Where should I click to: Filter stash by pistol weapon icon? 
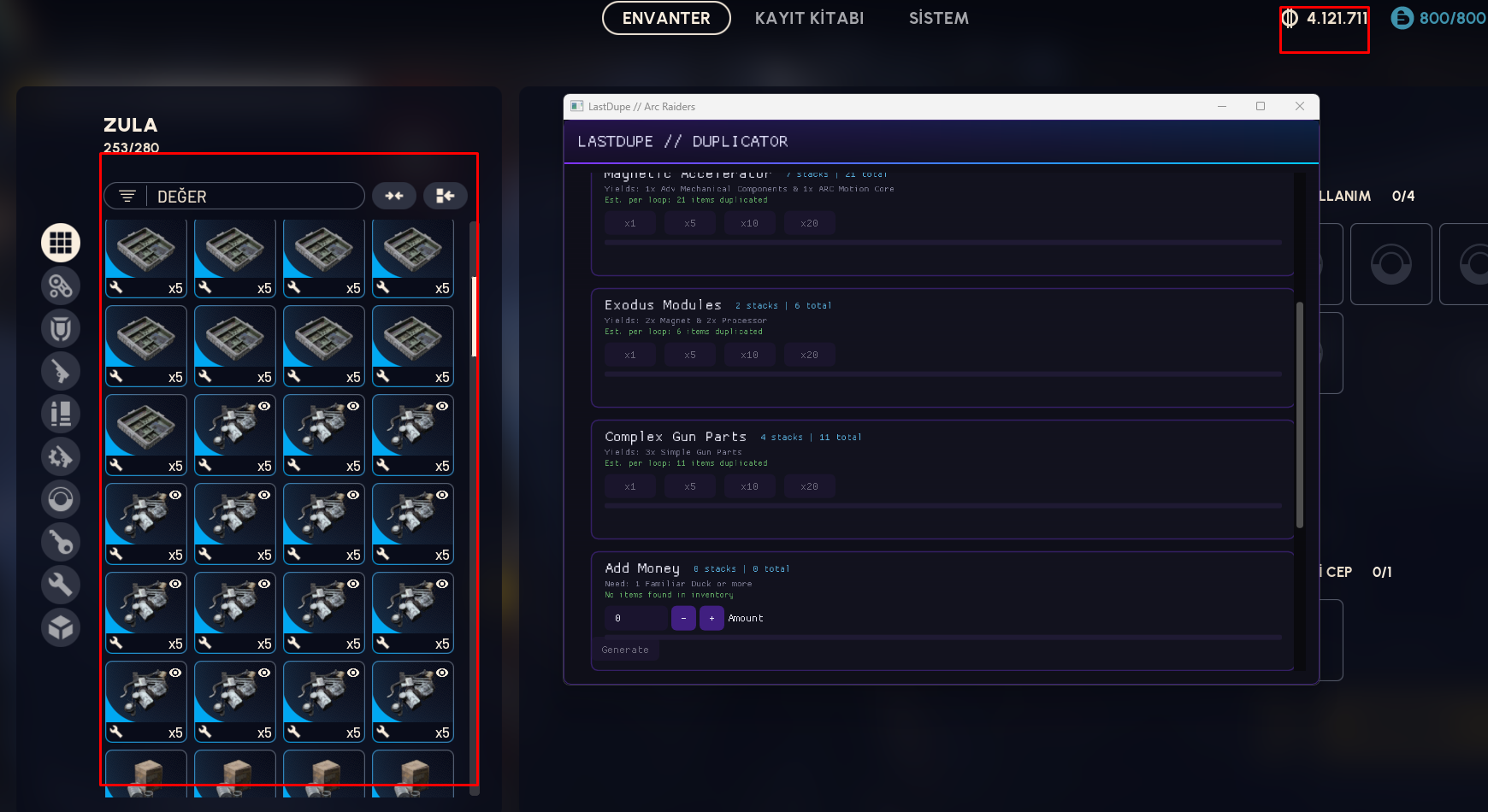pos(61,372)
